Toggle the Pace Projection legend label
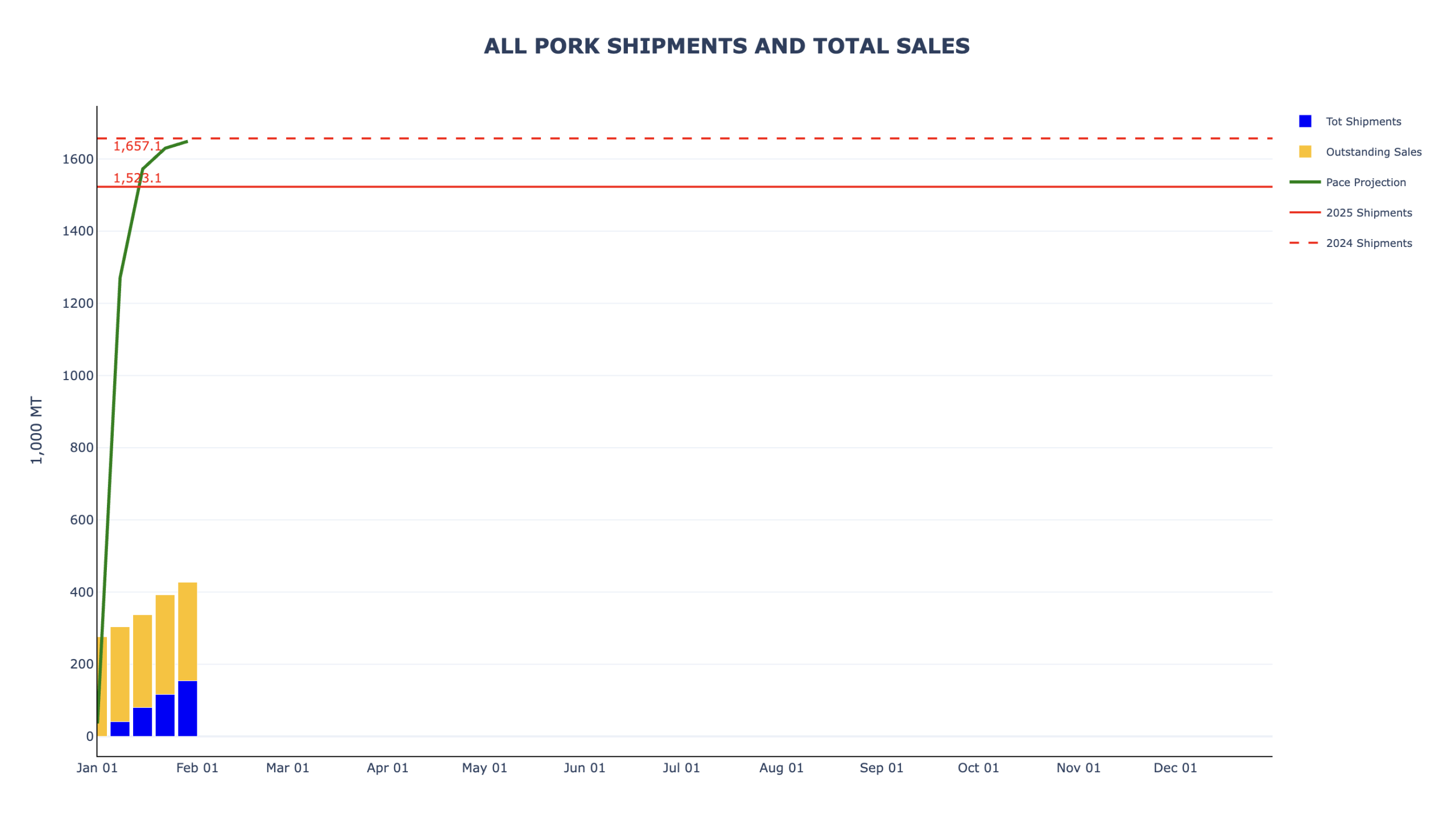This screenshot has width=1456, height=820. click(1365, 182)
